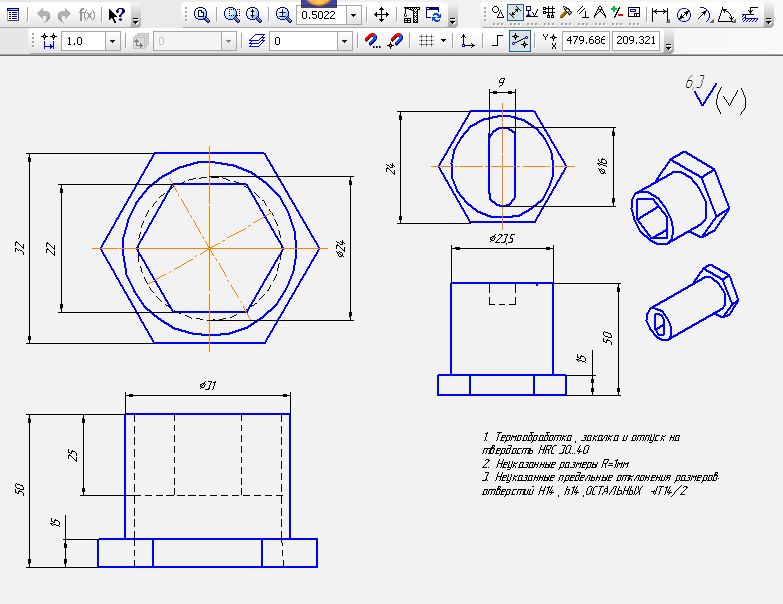
Task: Select the linear dimension tool
Action: 660,15
